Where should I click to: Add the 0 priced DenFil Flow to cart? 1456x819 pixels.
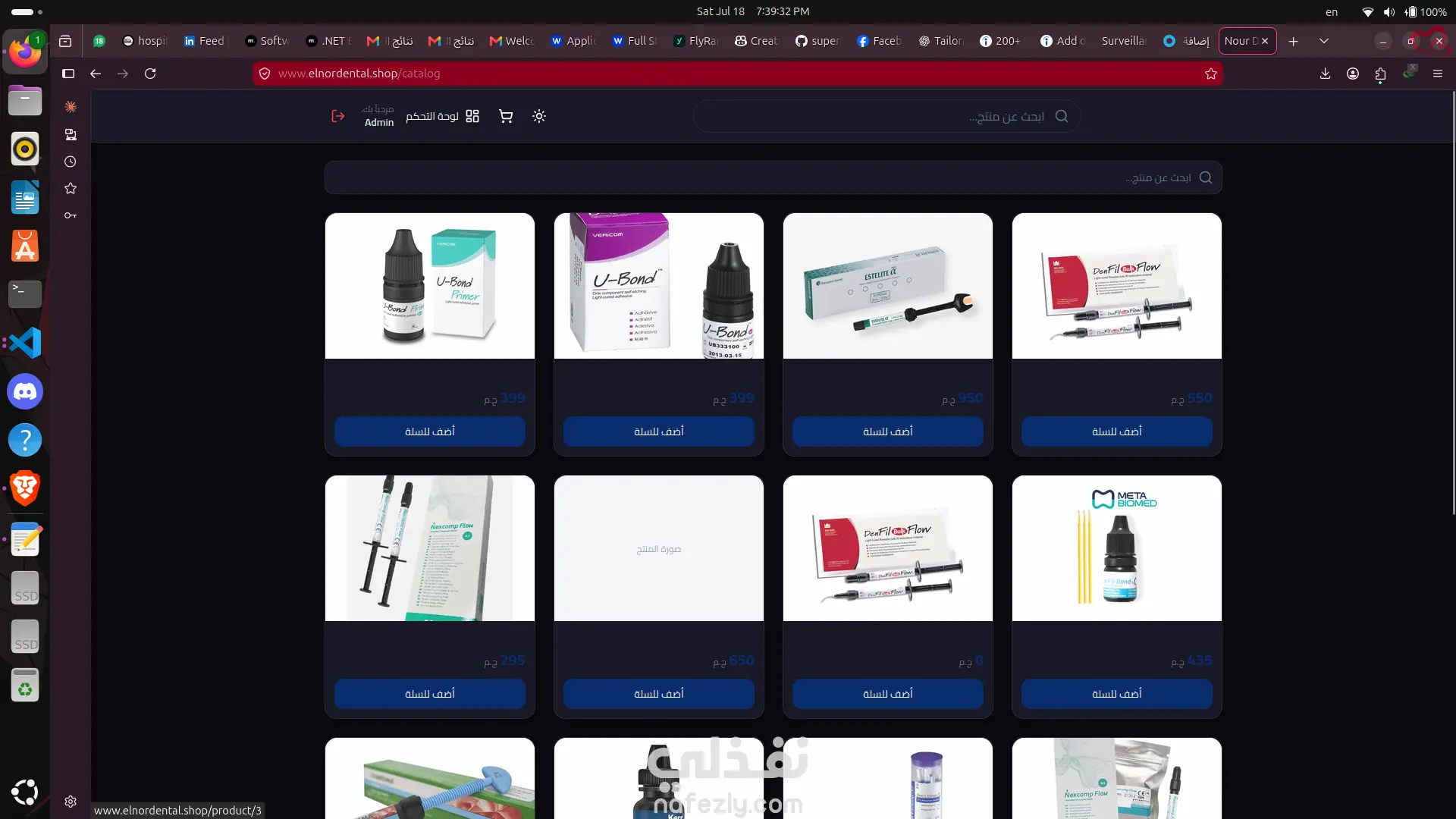pyautogui.click(x=888, y=694)
